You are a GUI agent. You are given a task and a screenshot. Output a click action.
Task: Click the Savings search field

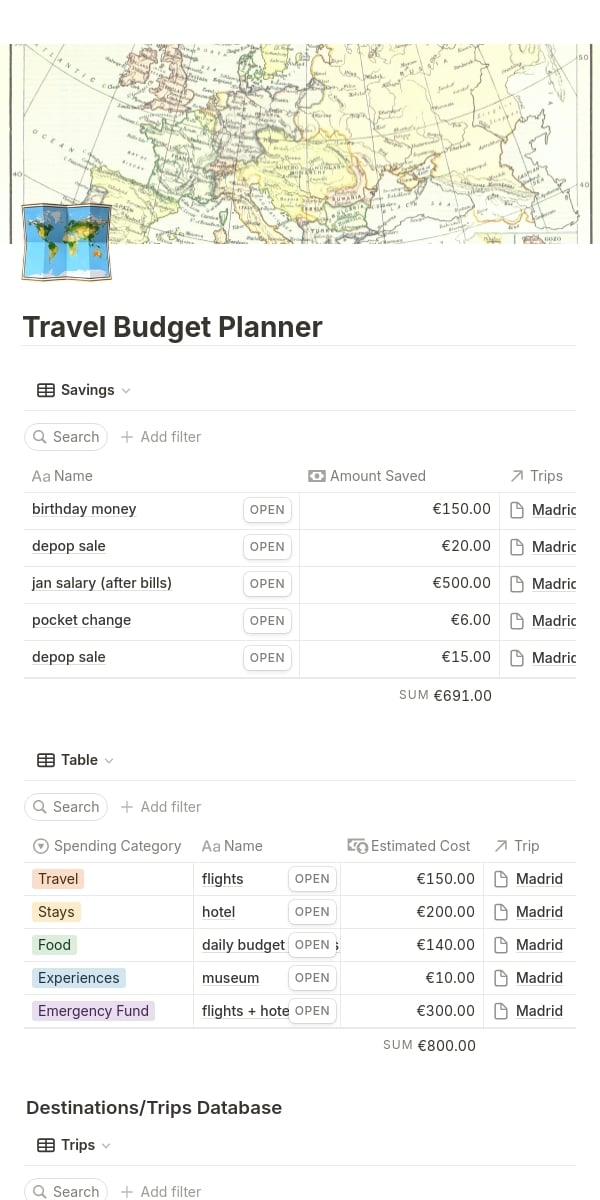point(66,437)
